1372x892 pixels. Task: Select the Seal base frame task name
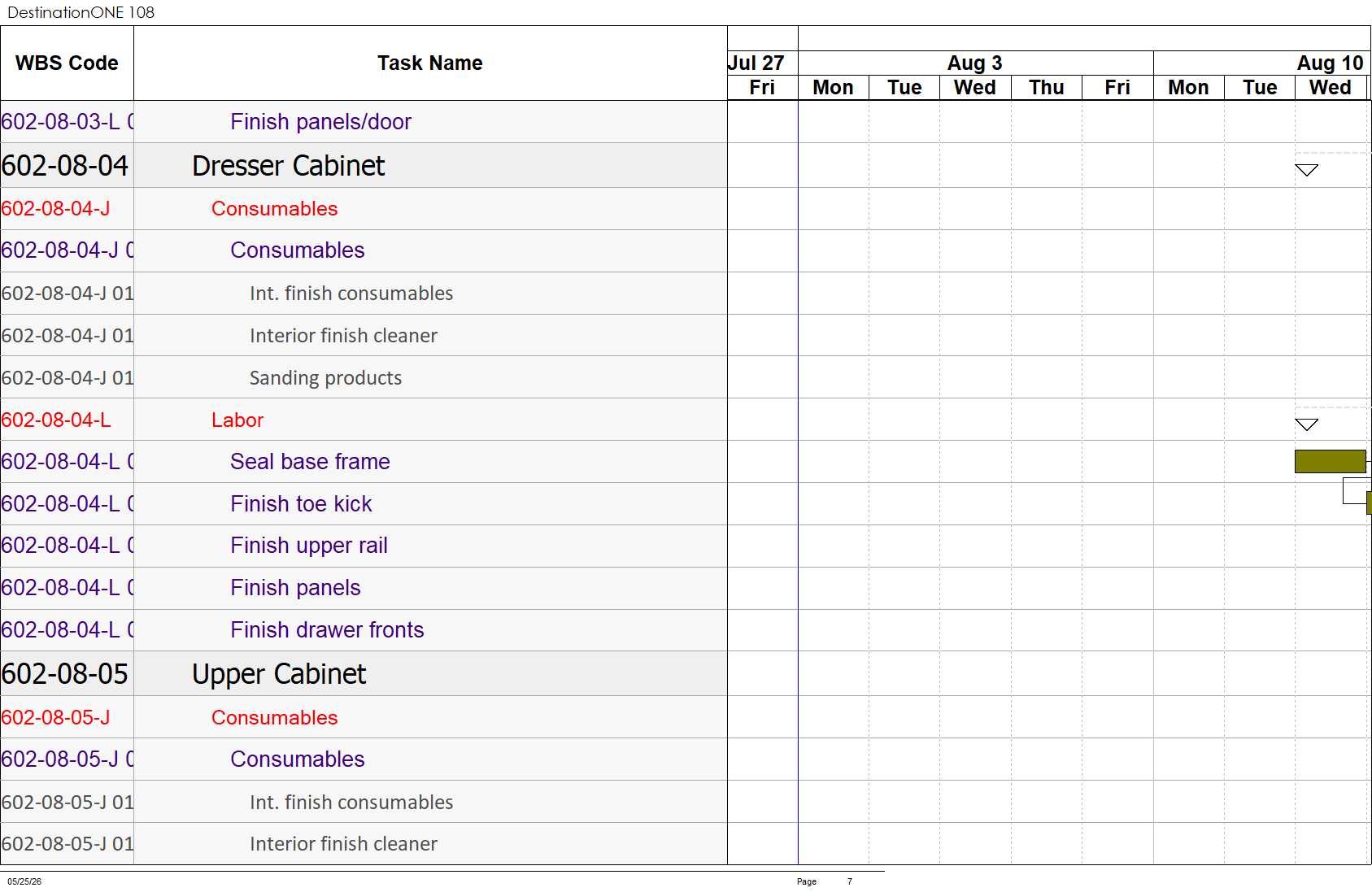click(x=310, y=462)
